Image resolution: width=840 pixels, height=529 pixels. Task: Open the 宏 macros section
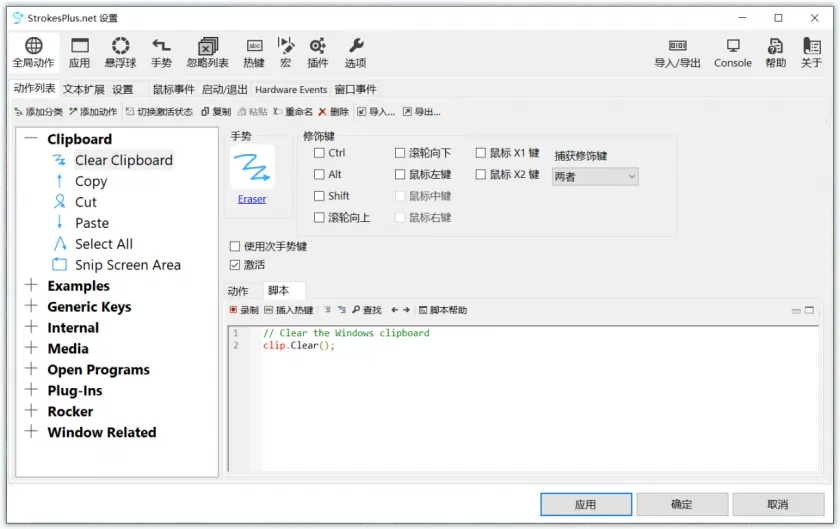286,53
